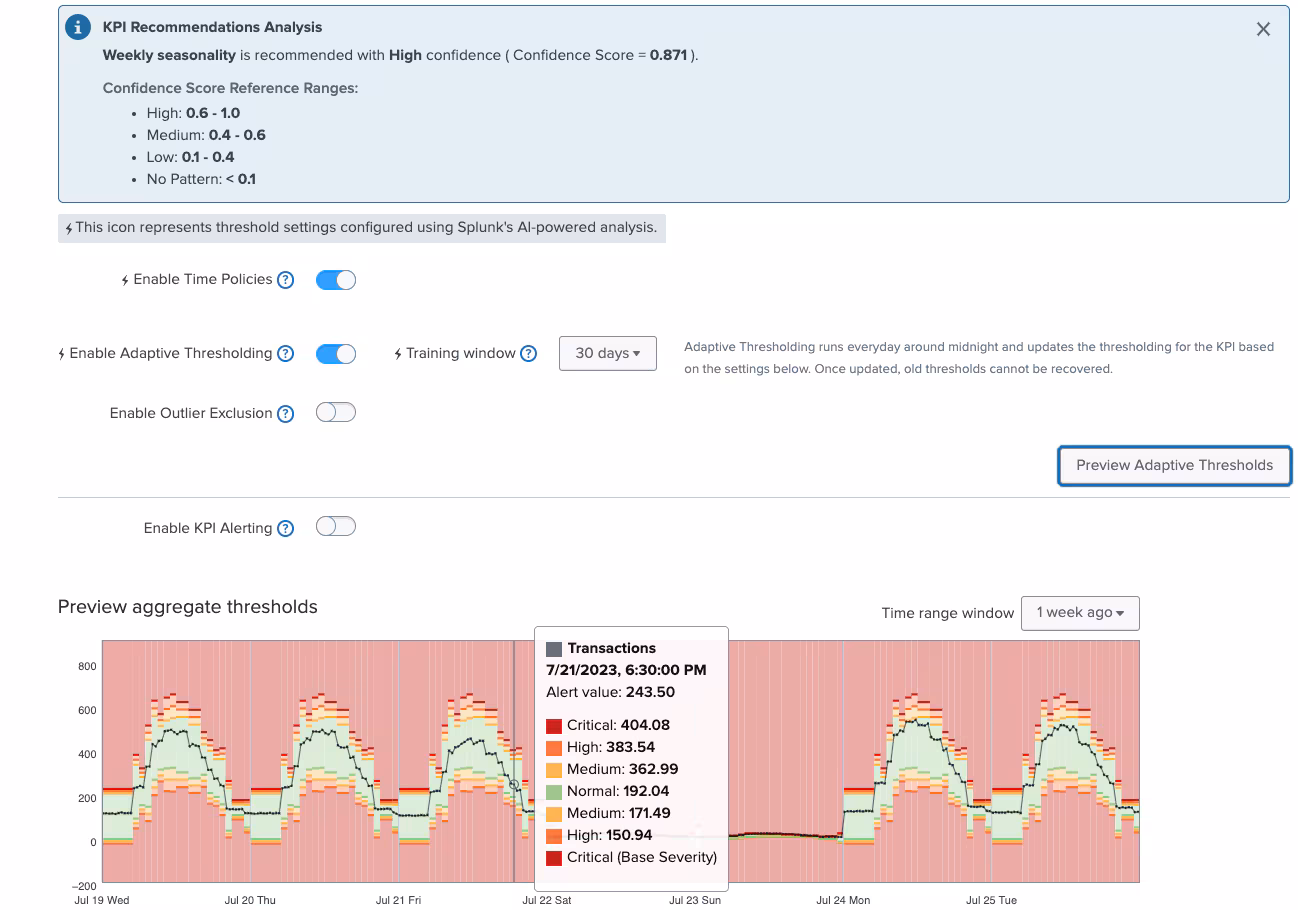Open help for Enable Outlier Exclusion
1298x910 pixels.
click(x=286, y=414)
